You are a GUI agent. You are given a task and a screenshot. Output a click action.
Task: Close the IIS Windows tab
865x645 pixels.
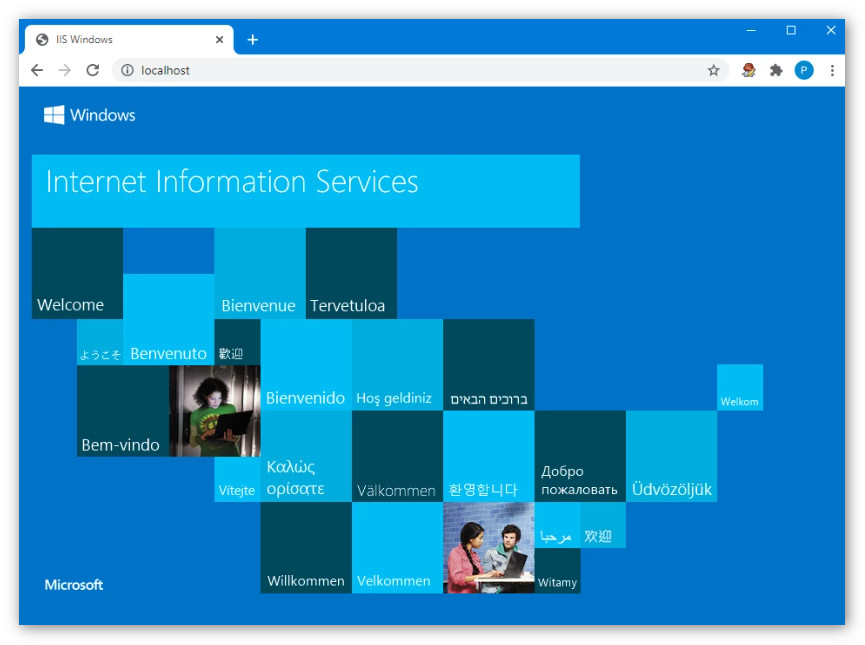click(219, 40)
